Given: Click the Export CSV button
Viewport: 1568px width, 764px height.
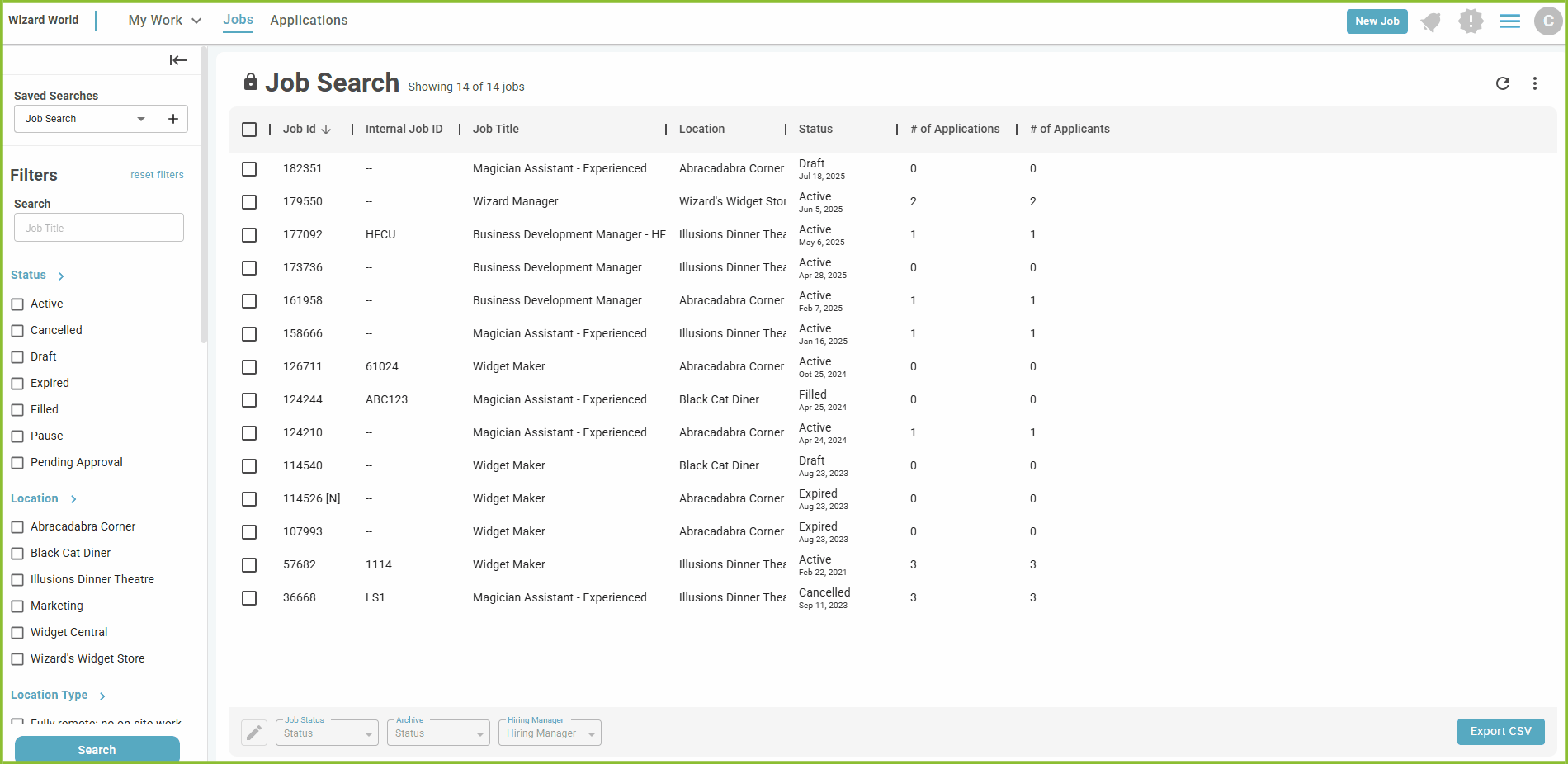Looking at the screenshot, I should pyautogui.click(x=1500, y=732).
